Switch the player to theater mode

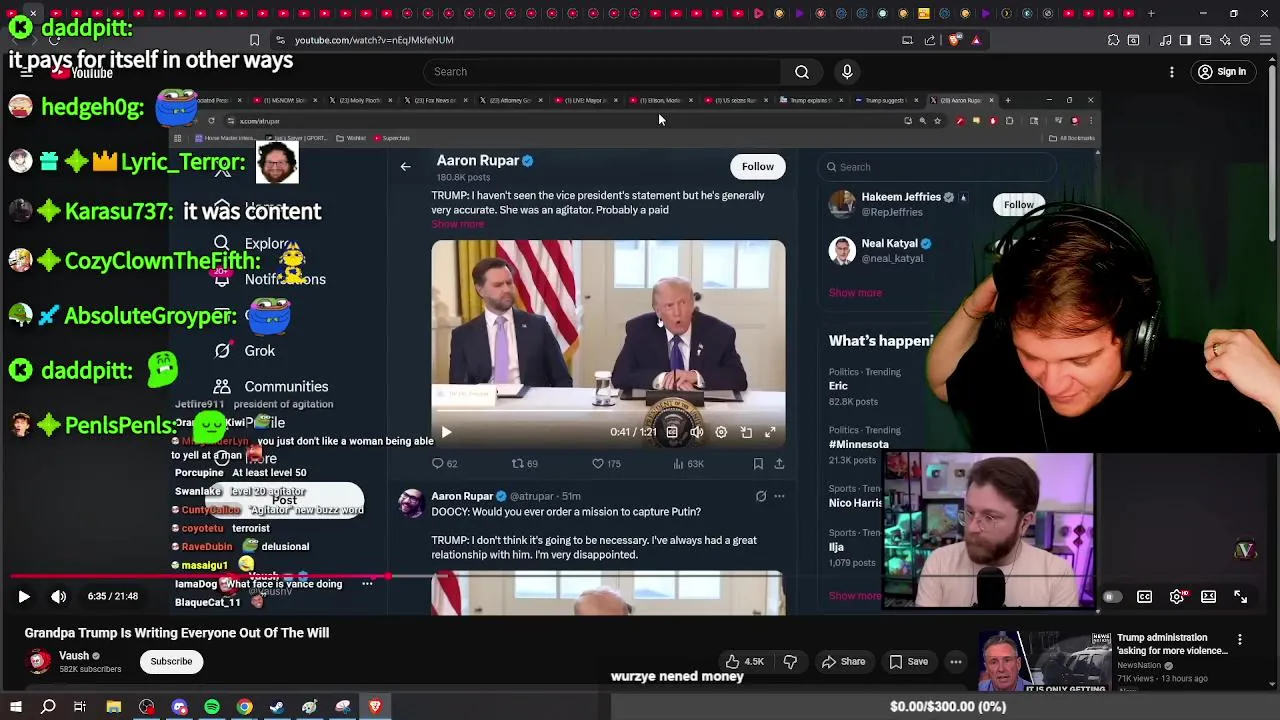point(1208,597)
